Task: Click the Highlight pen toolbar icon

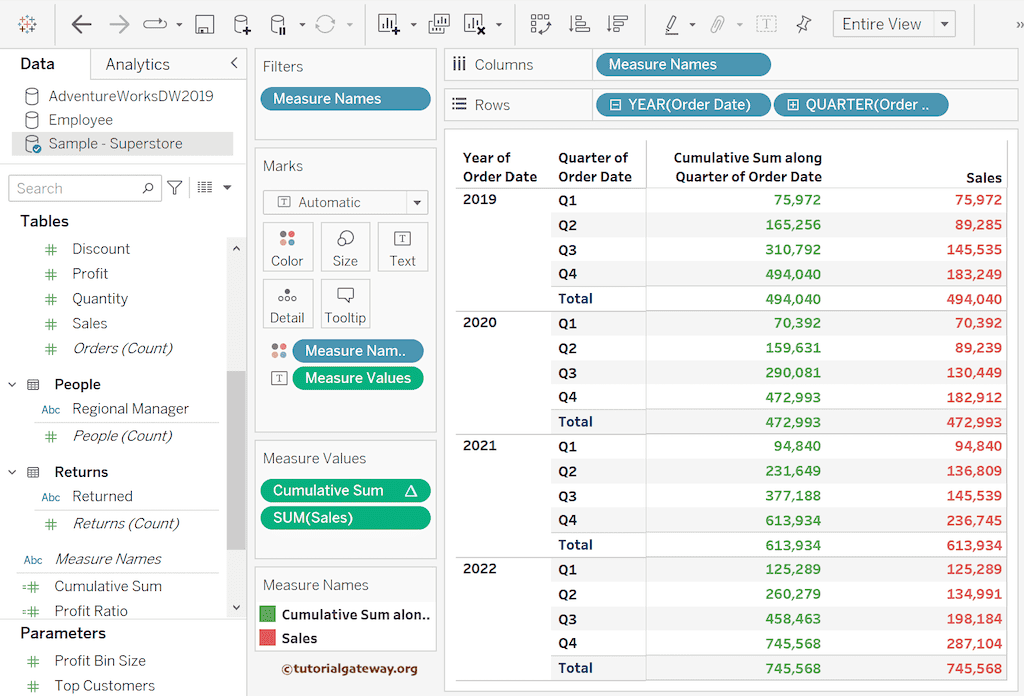Action: coord(672,22)
